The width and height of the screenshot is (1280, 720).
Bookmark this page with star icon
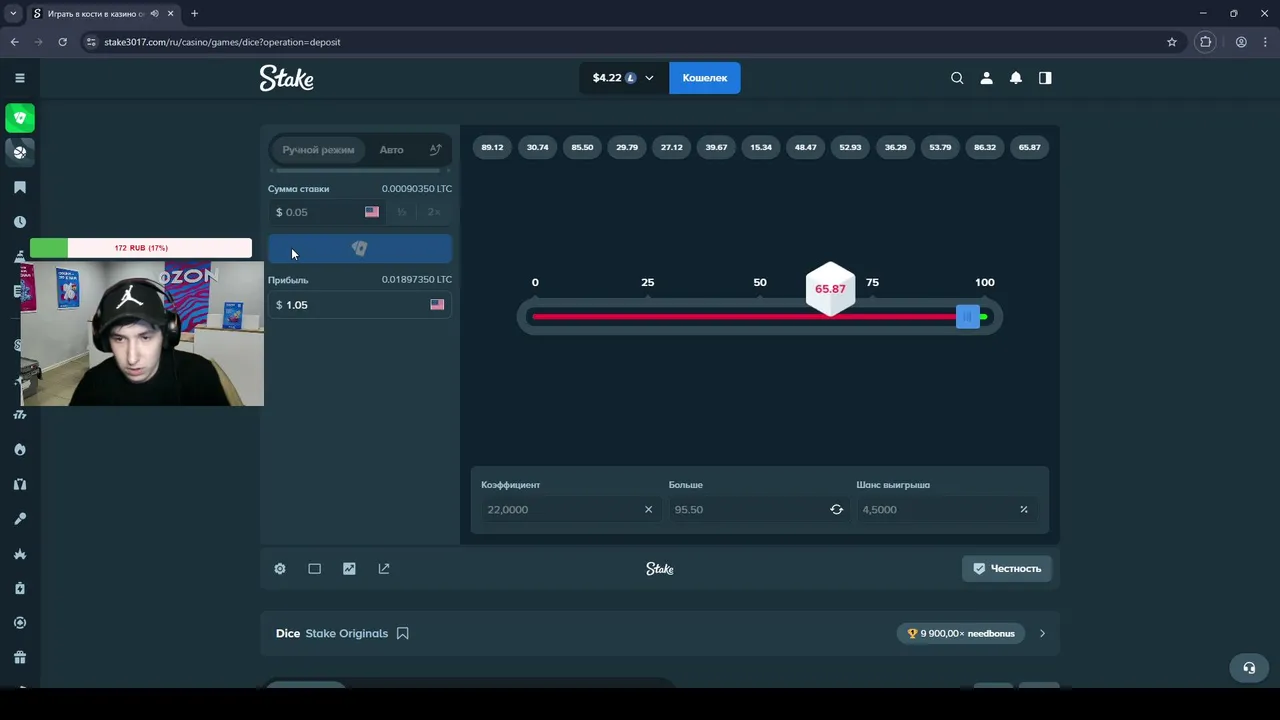click(1172, 42)
